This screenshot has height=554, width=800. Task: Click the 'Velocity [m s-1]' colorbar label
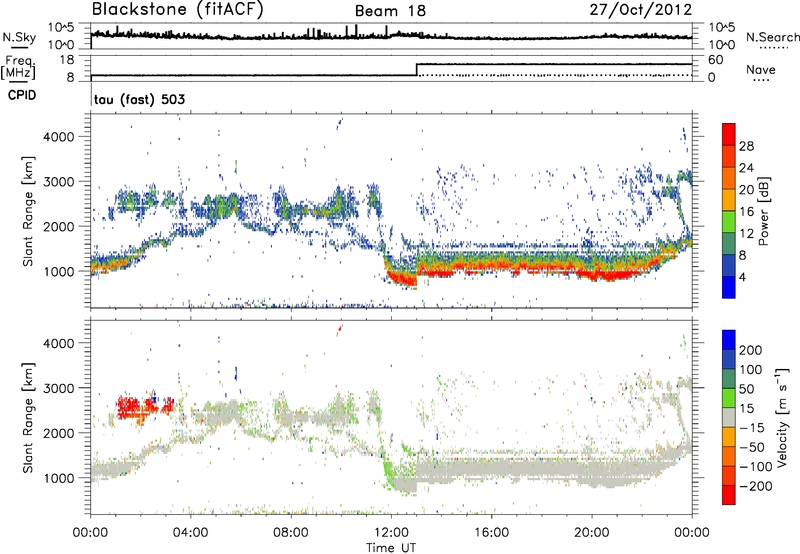[x=781, y=417]
